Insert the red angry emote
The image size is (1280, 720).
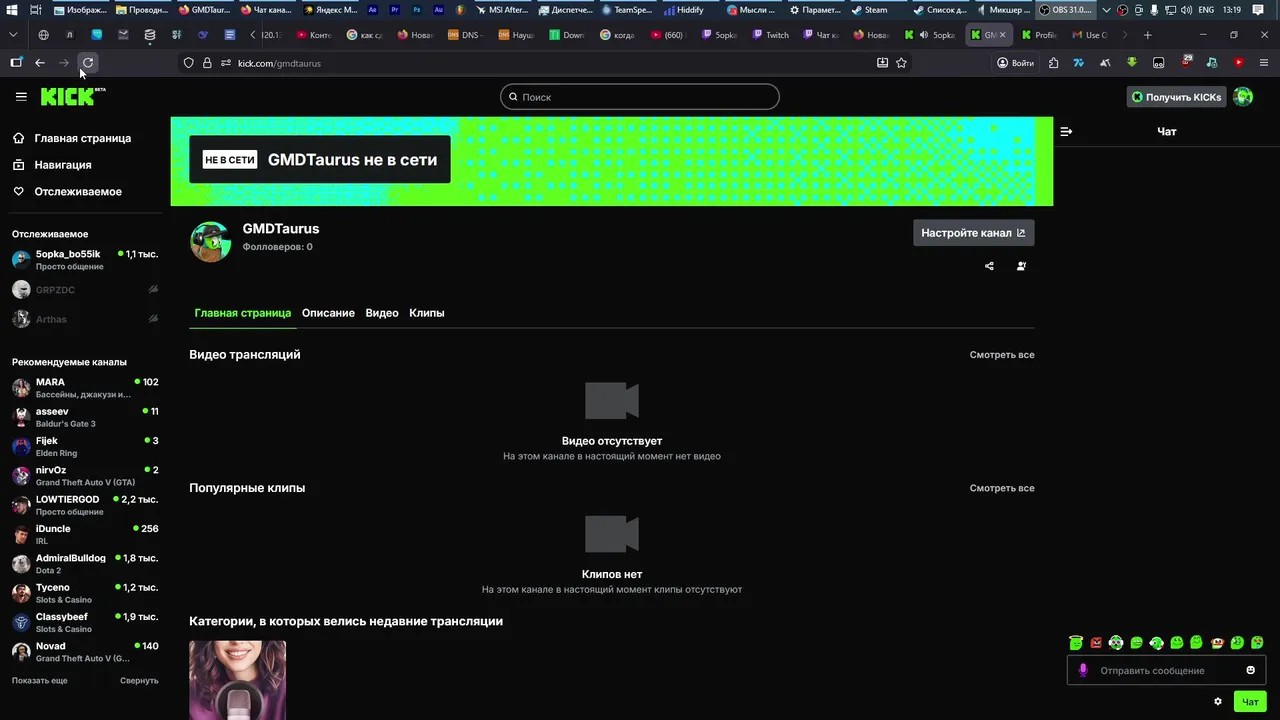tap(1096, 642)
